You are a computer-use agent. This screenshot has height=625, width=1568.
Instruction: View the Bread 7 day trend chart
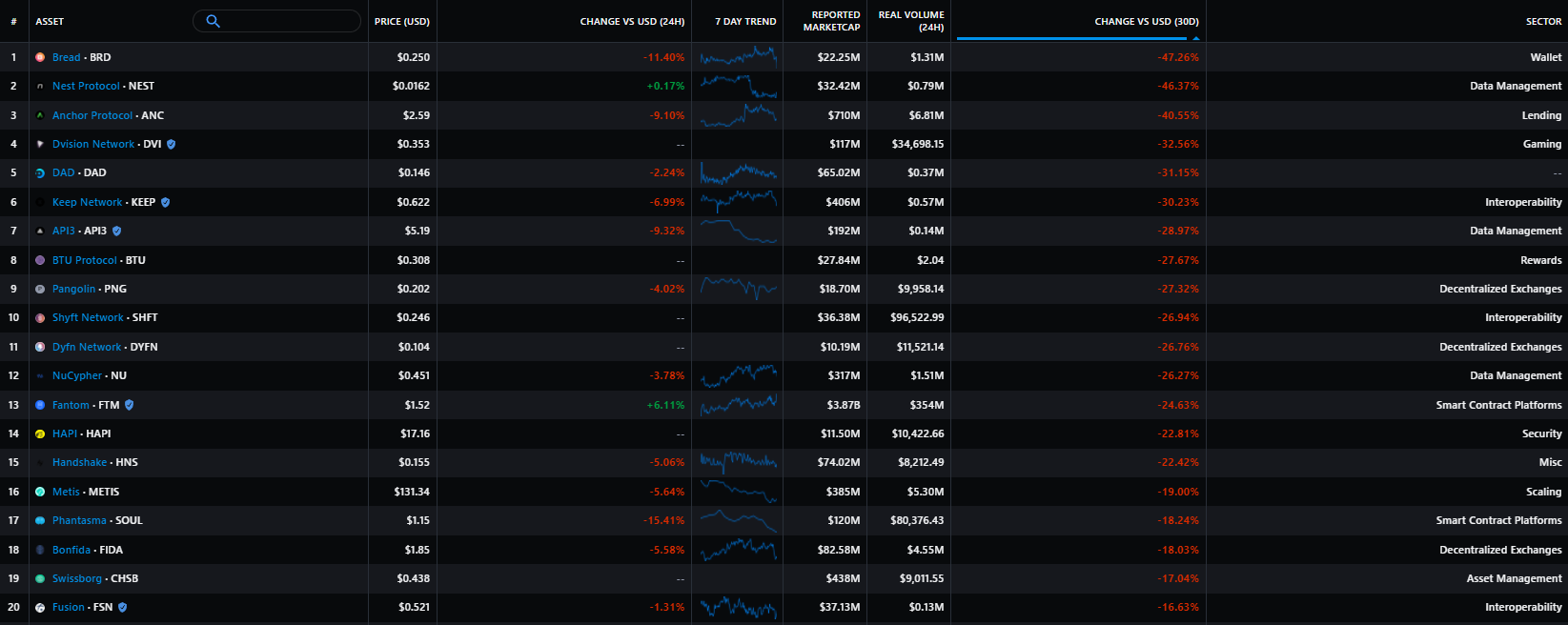(739, 57)
